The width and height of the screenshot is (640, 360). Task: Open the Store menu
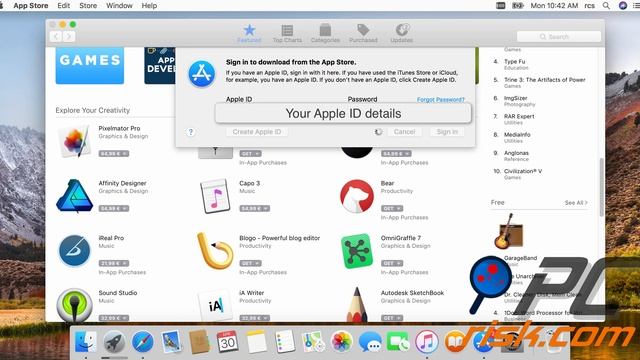click(88, 6)
